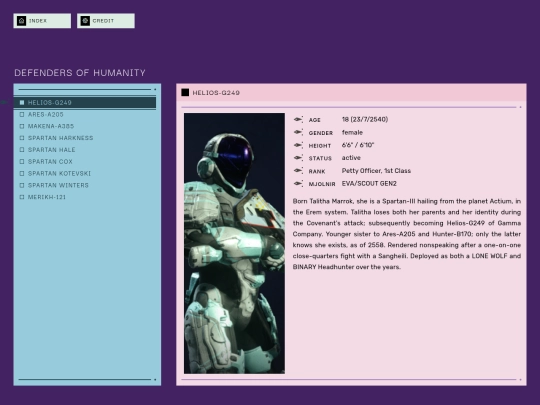This screenshot has width=540, height=405.
Task: Click the square marker beside SPARTAN WINTERS
Action: (22, 185)
